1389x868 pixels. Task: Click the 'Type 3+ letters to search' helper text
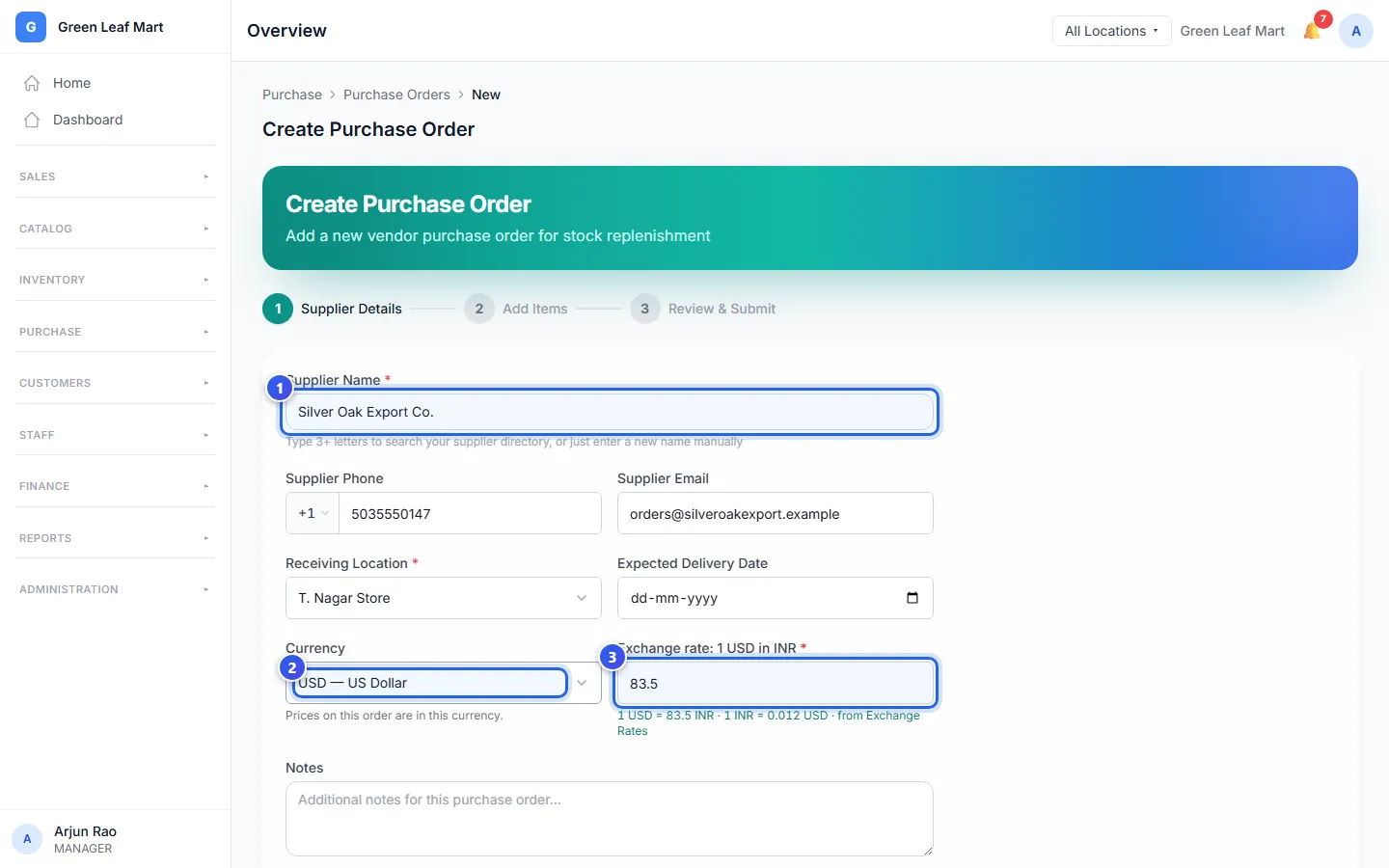click(x=514, y=442)
